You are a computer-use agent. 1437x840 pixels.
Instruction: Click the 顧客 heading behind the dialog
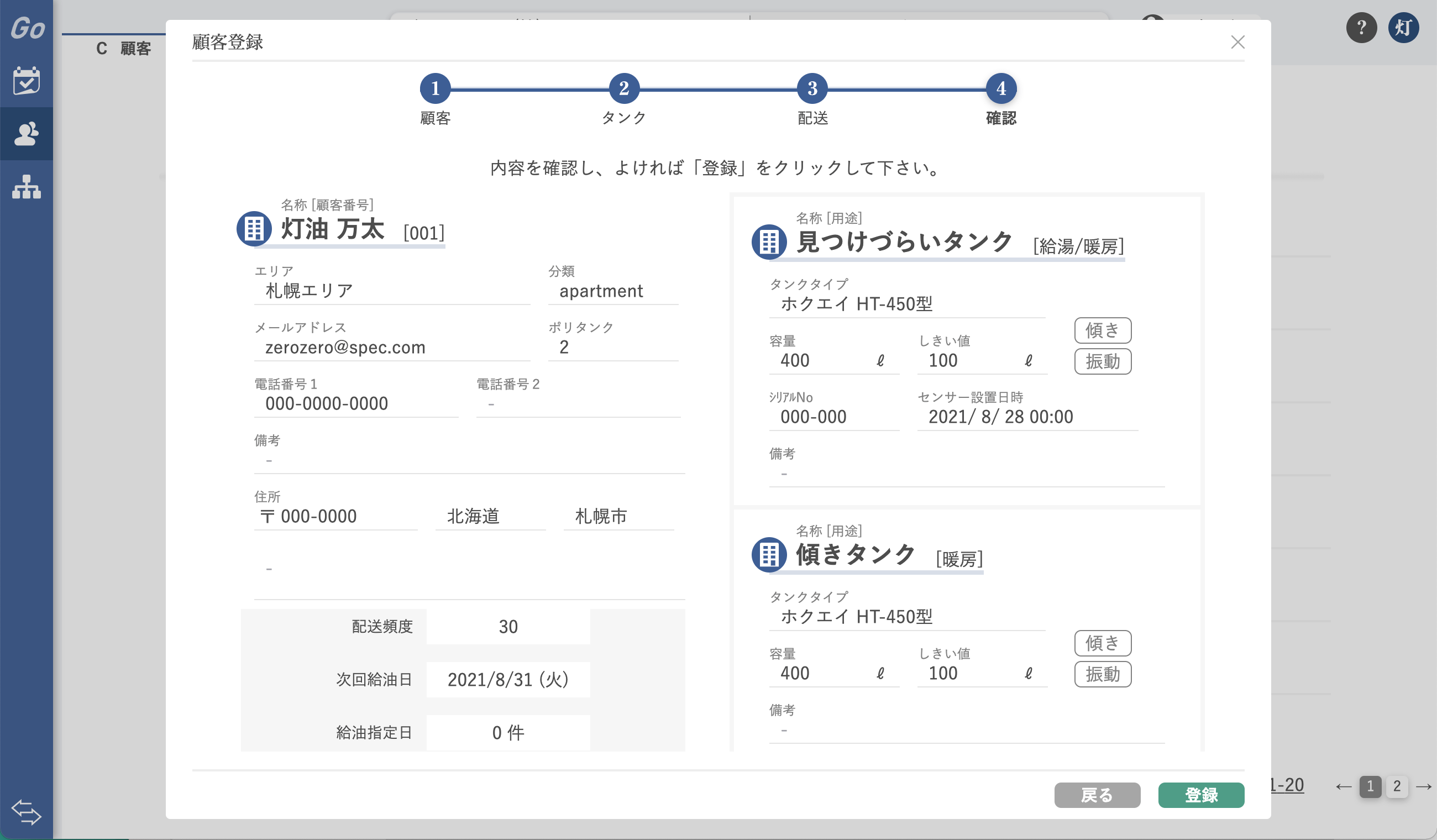[136, 49]
